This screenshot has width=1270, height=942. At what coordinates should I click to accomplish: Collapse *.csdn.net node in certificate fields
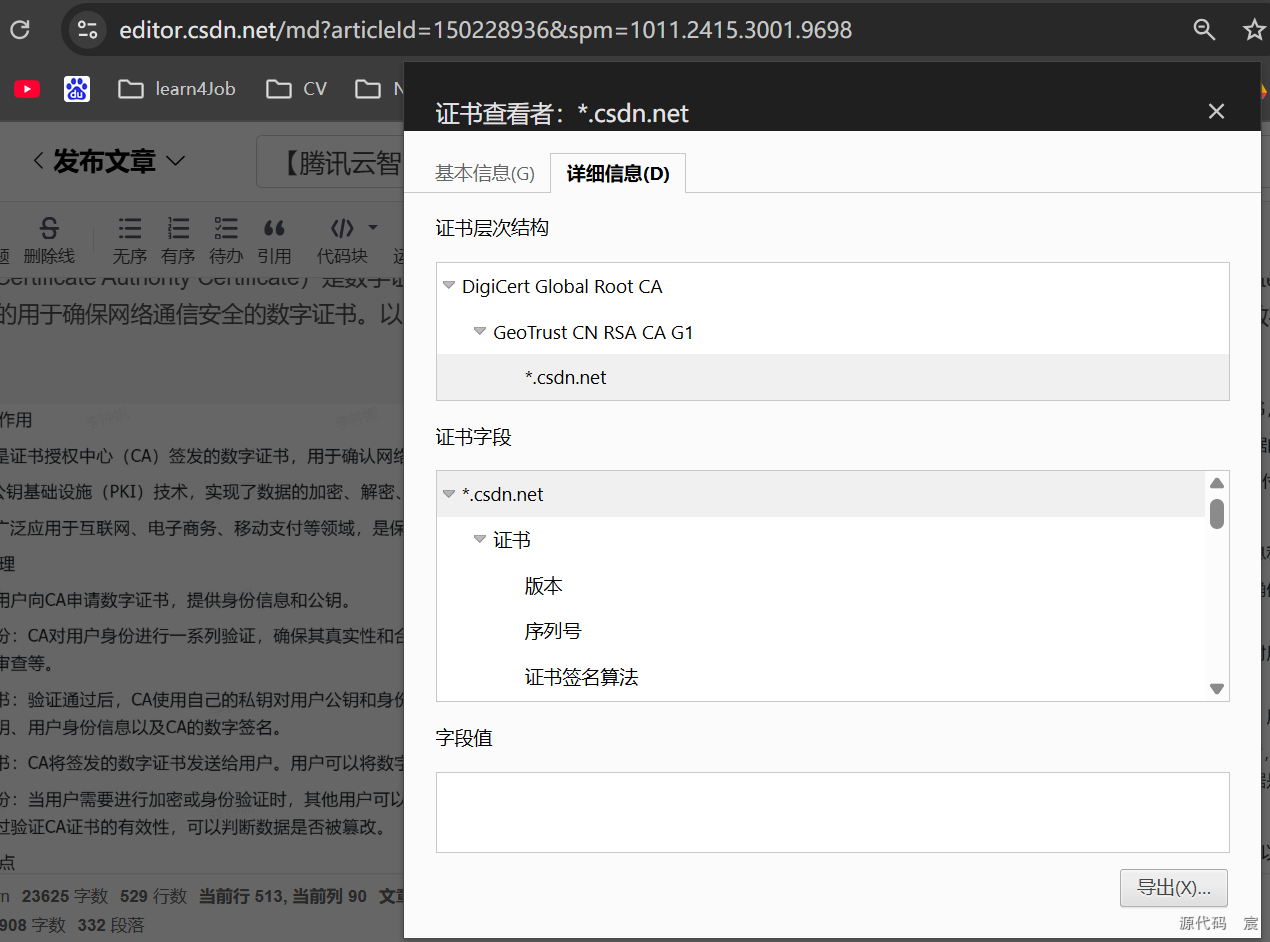coord(449,494)
